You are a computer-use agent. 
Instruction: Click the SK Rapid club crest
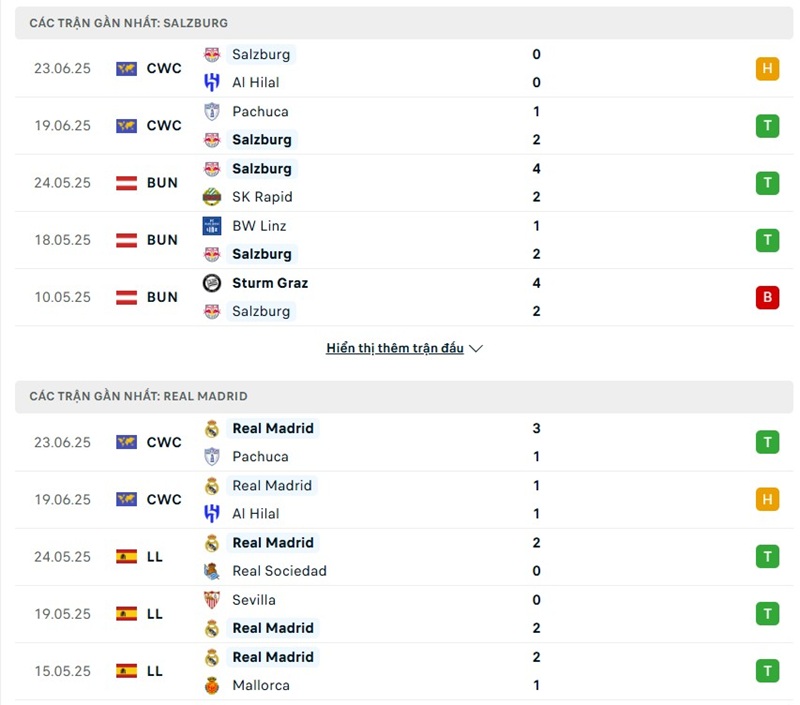coord(212,197)
